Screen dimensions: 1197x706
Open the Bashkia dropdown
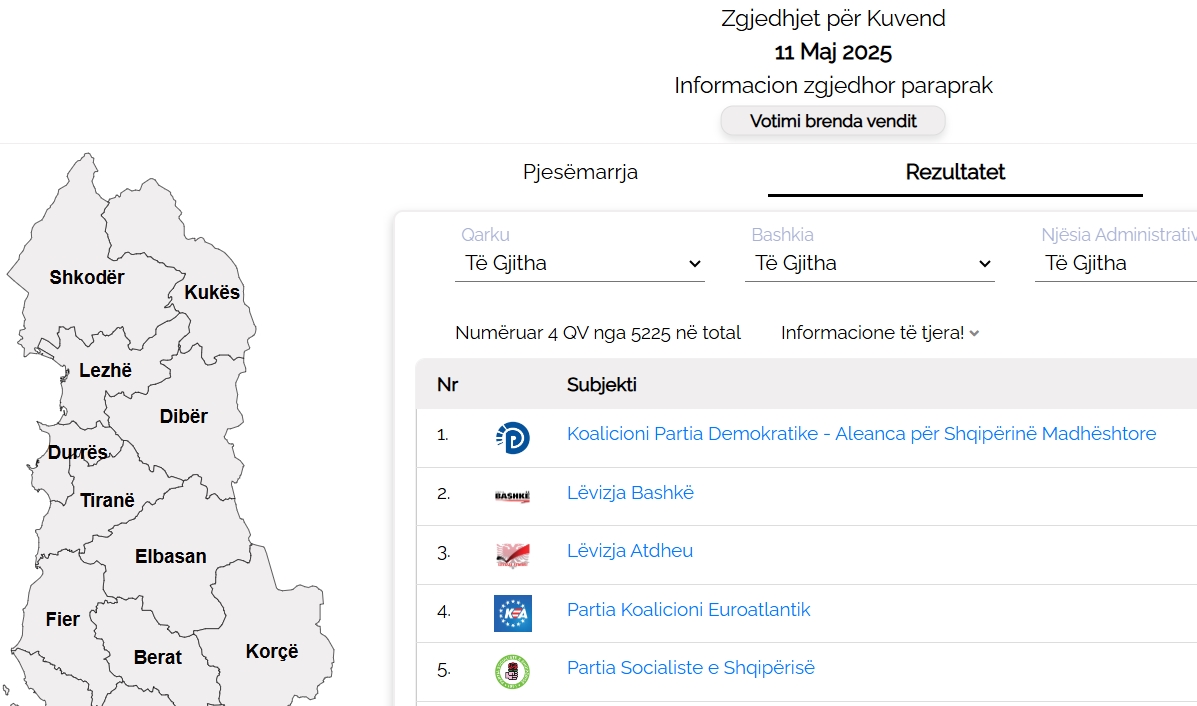tap(870, 264)
